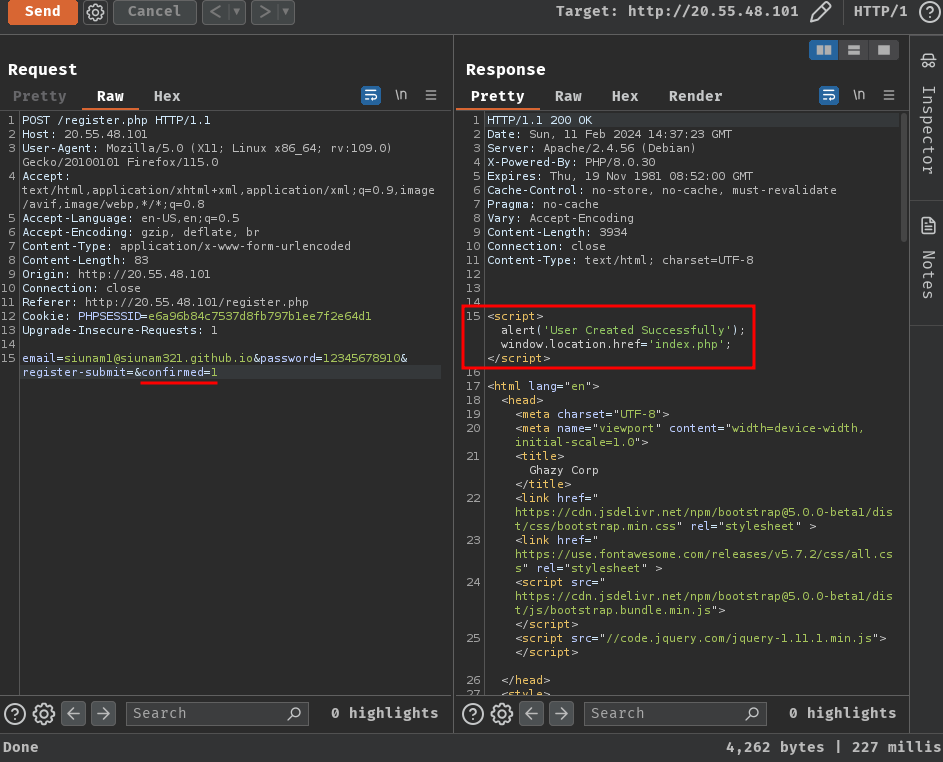Click the PHPSESSID cookie value
Viewport: 943px width, 762px height.
(259, 316)
